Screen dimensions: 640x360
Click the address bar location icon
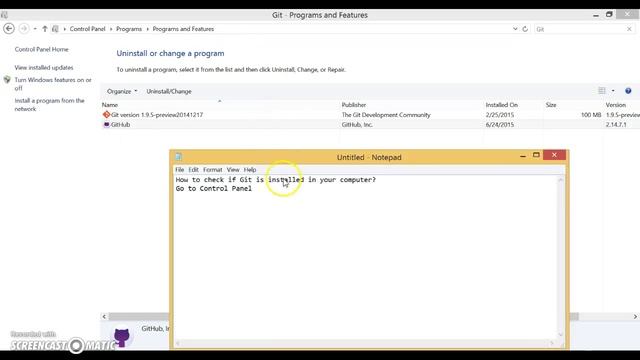(x=55, y=29)
